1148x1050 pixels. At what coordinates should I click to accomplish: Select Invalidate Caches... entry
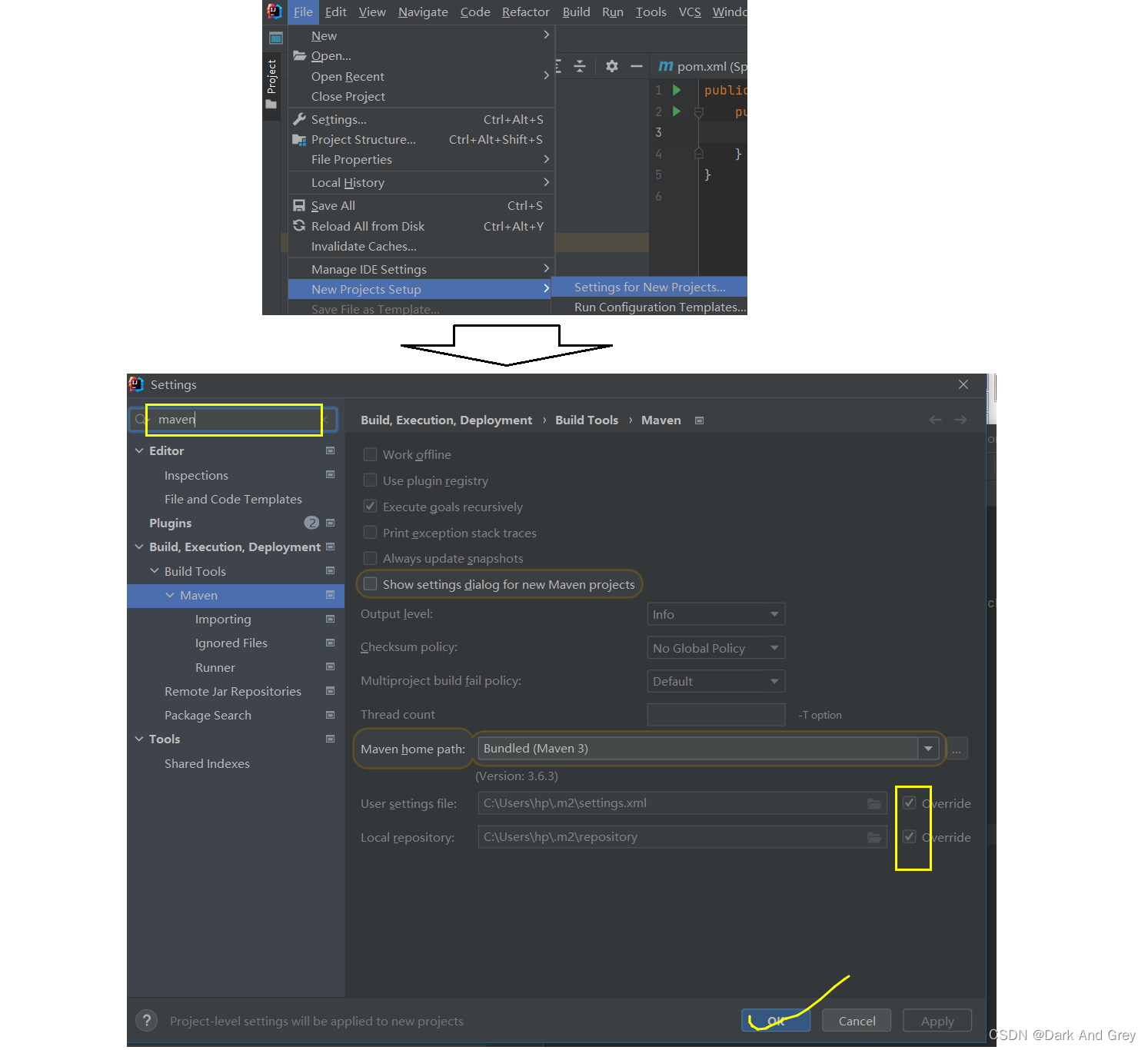coord(421,246)
